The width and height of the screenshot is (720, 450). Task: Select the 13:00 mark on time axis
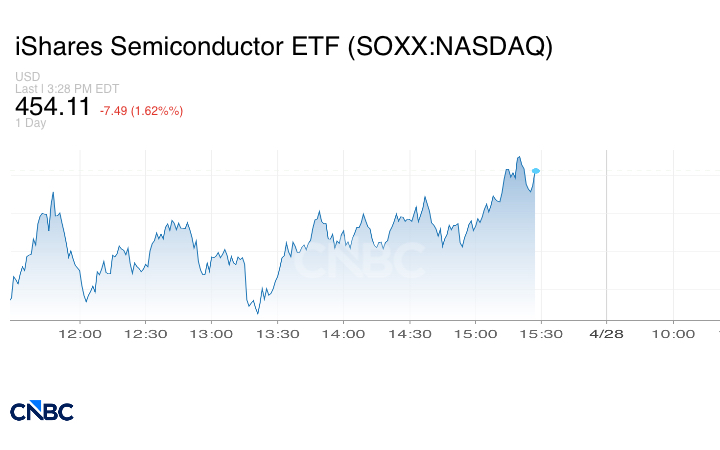212,334
